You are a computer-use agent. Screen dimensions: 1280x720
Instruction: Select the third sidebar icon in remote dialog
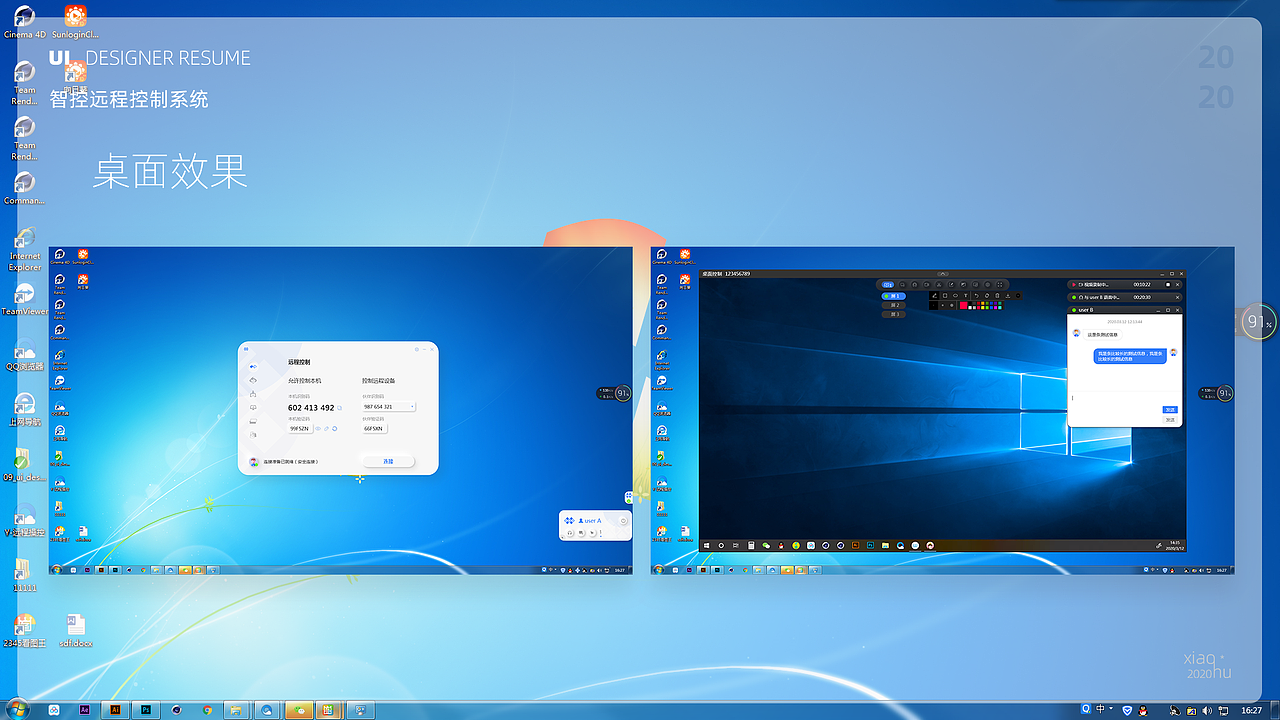(253, 395)
